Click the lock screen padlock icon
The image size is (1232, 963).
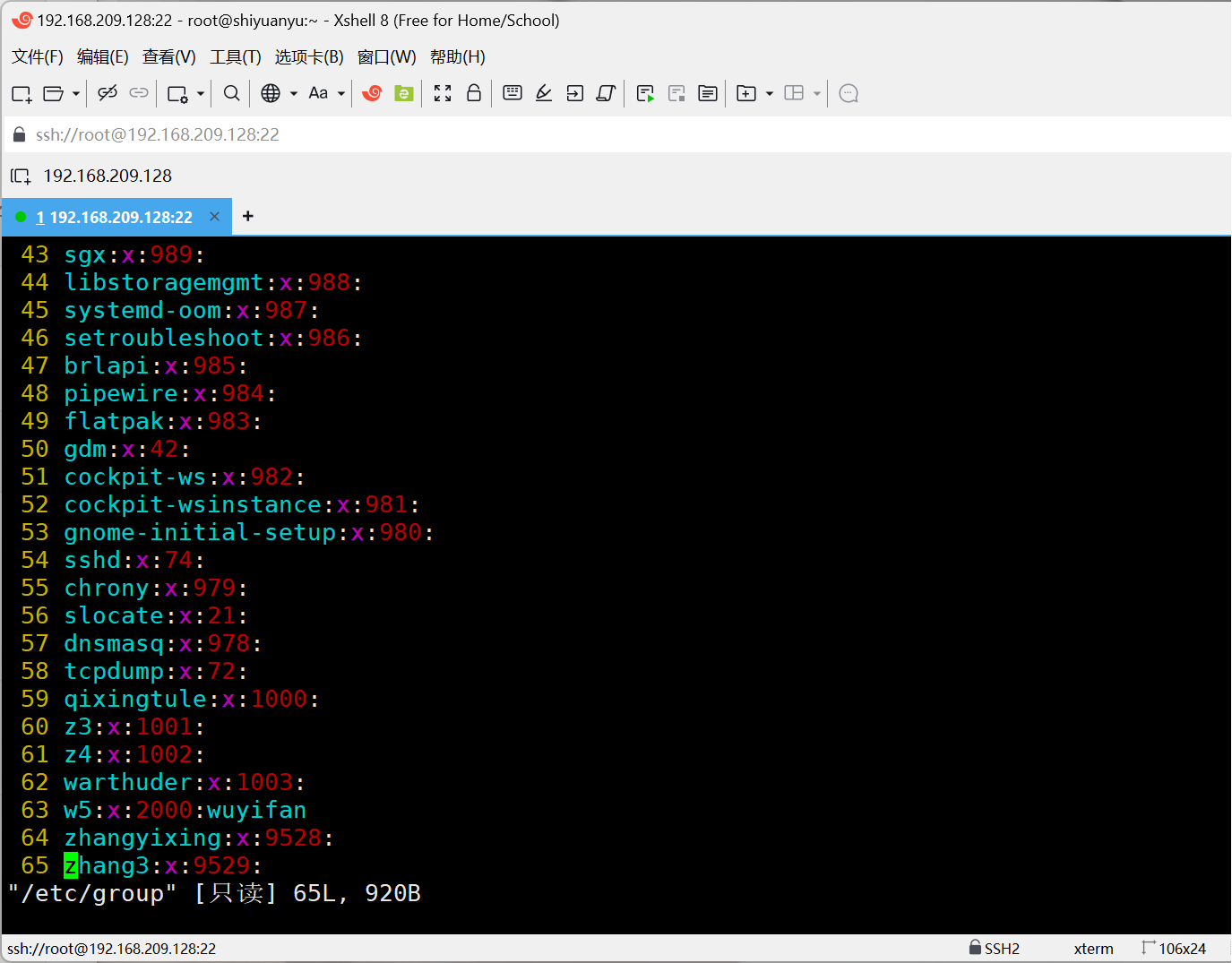coord(474,93)
